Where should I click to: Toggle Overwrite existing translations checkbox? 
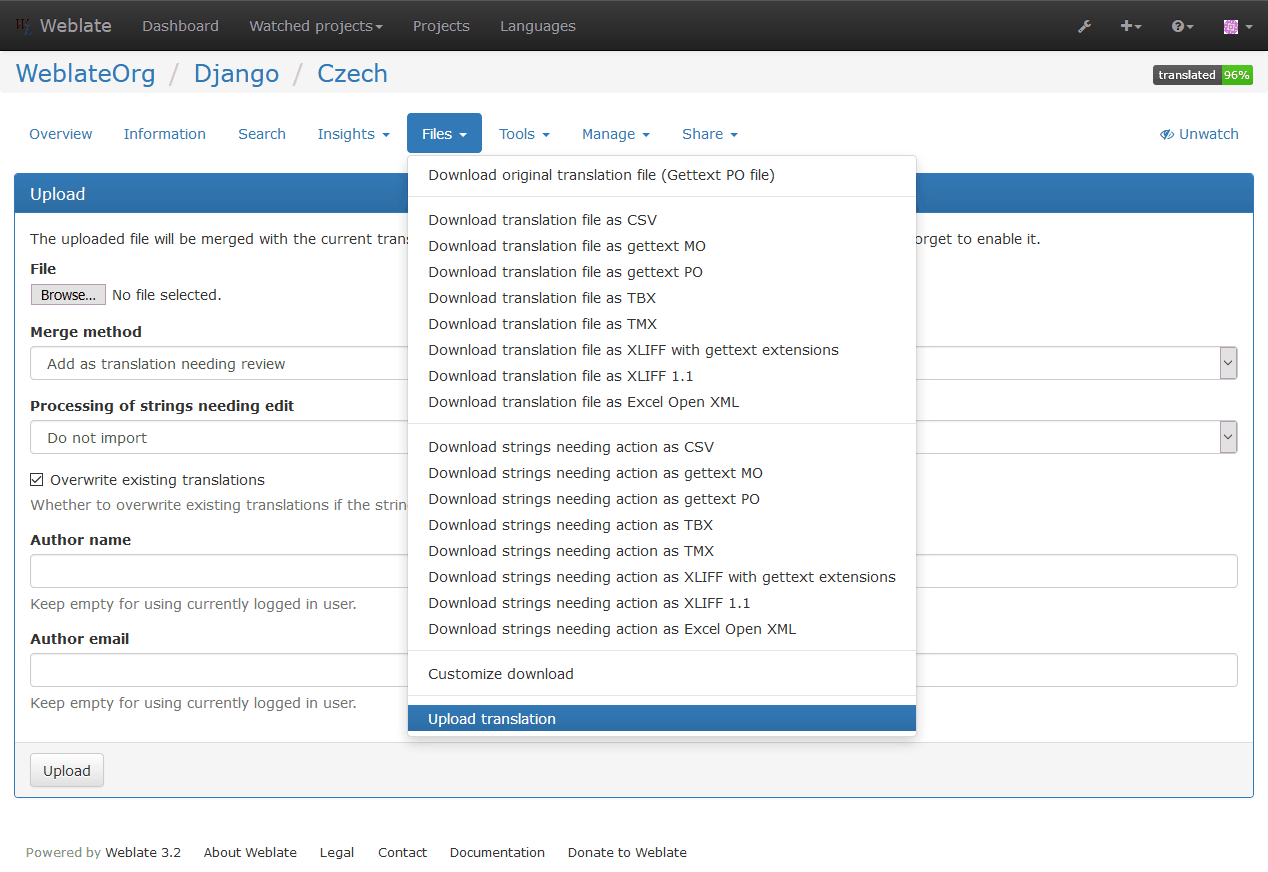[37, 480]
